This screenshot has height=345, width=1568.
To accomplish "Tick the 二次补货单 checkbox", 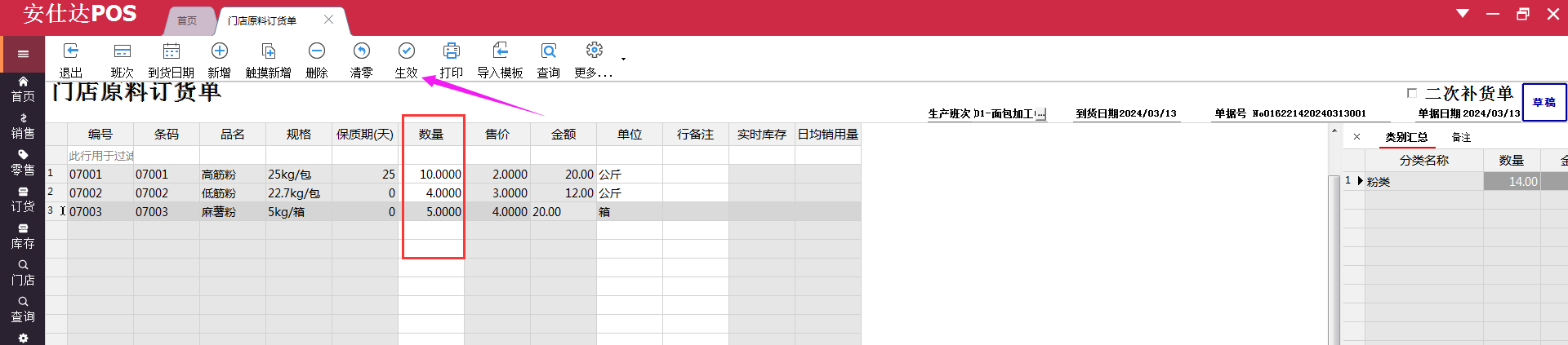I will click(x=1412, y=93).
